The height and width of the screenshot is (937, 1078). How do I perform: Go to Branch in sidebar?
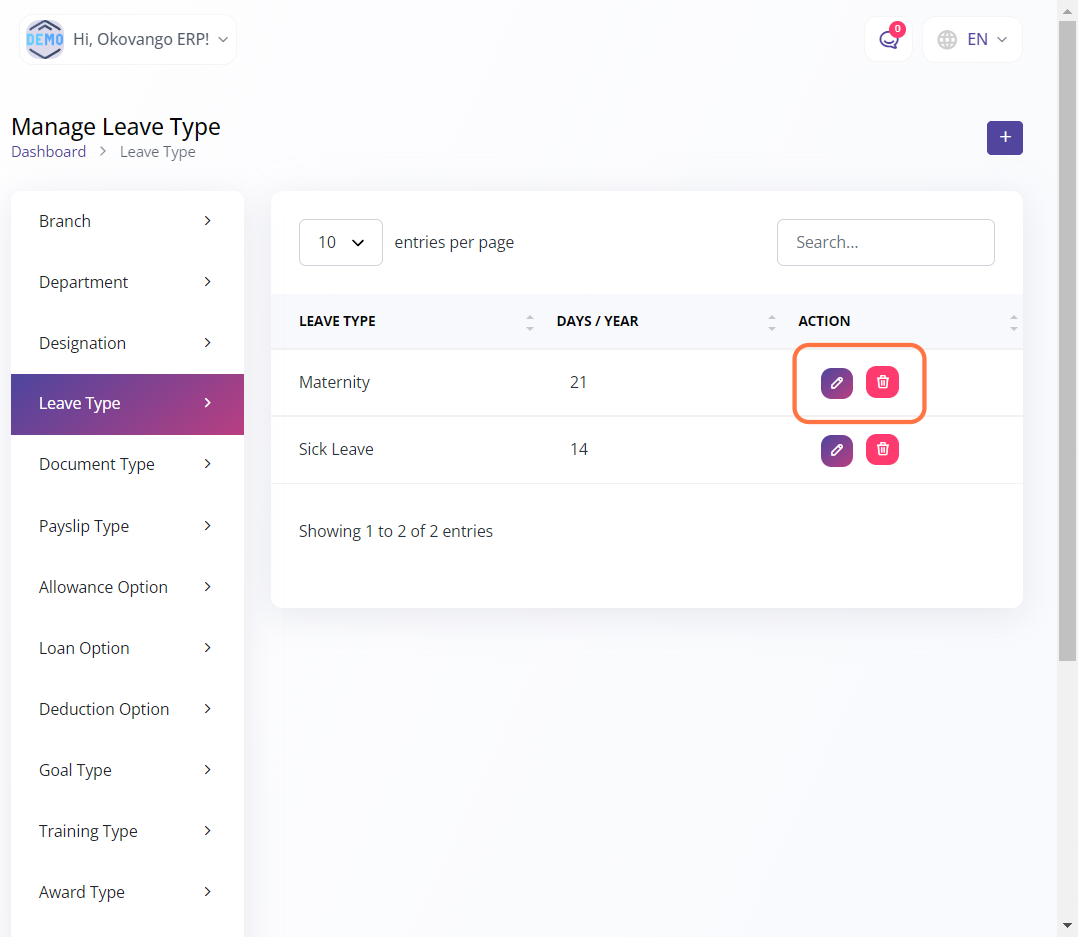pyautogui.click(x=127, y=221)
